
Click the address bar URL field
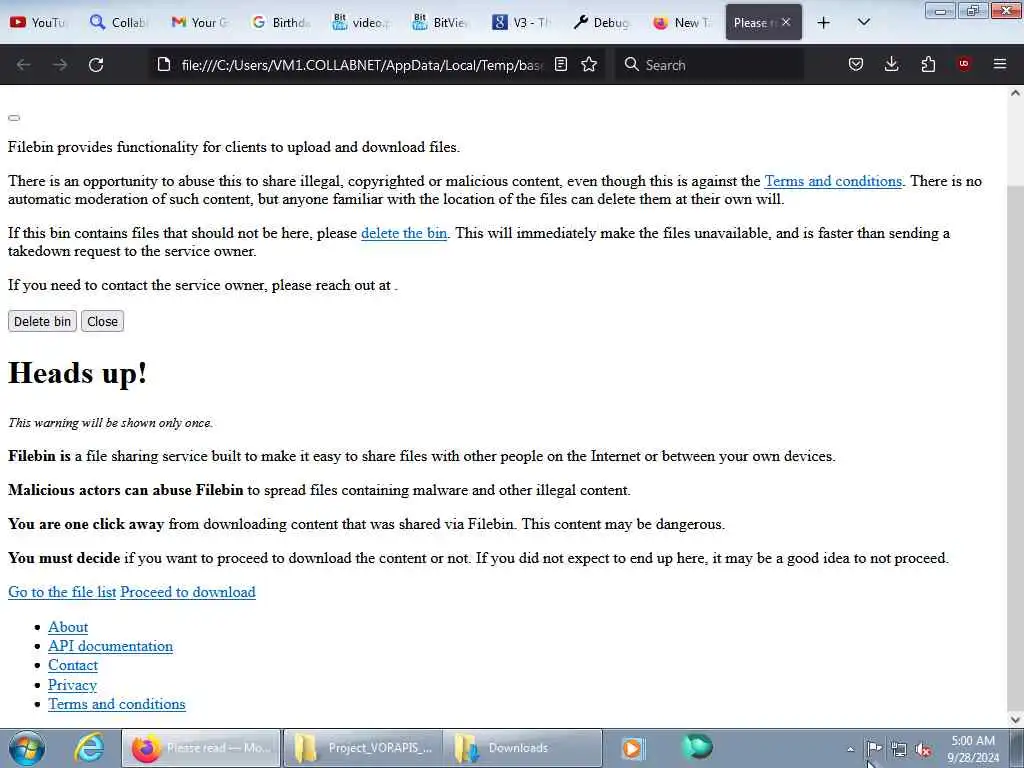point(362,65)
